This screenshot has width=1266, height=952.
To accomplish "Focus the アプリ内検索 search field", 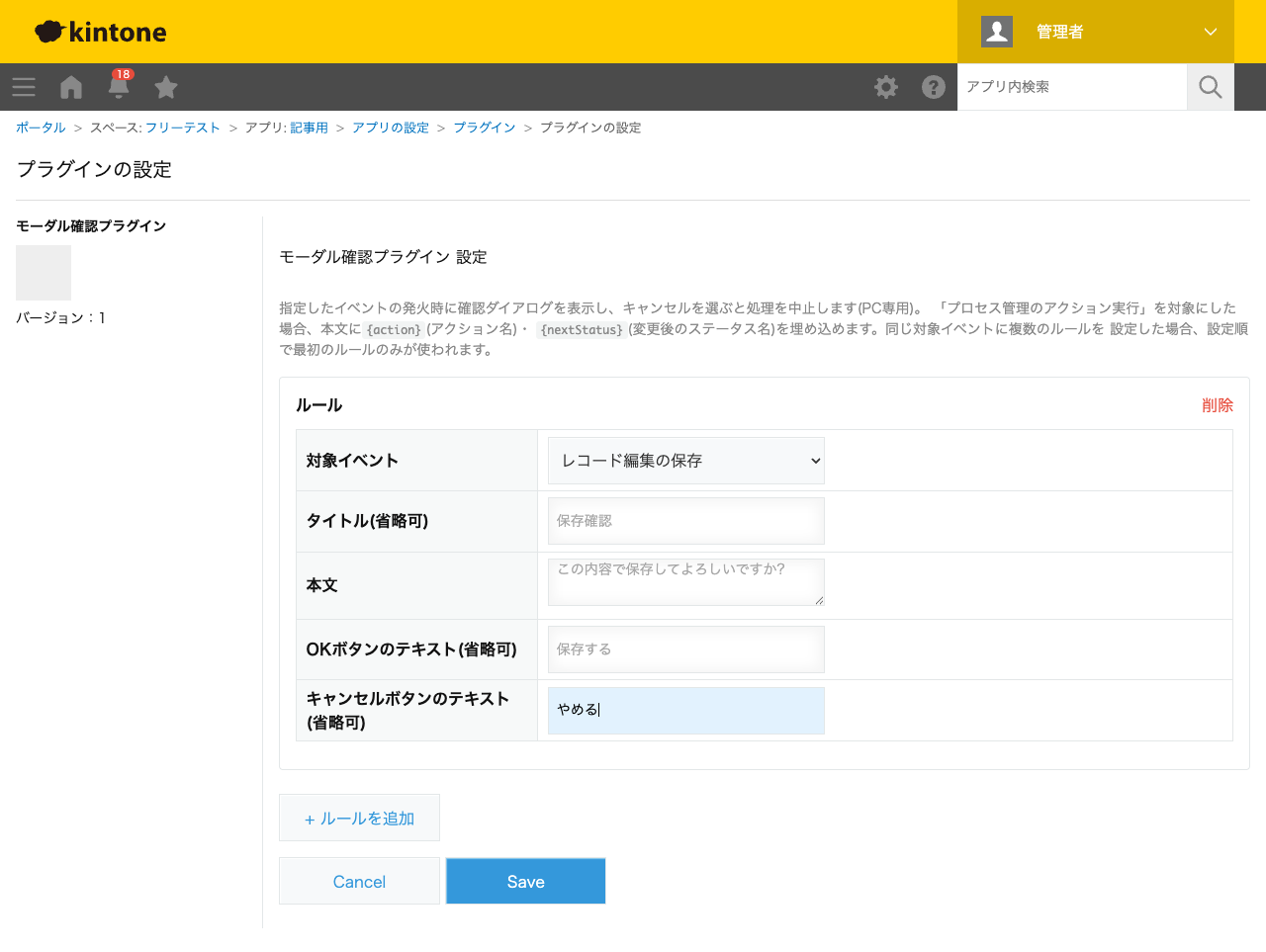I will [x=1072, y=87].
